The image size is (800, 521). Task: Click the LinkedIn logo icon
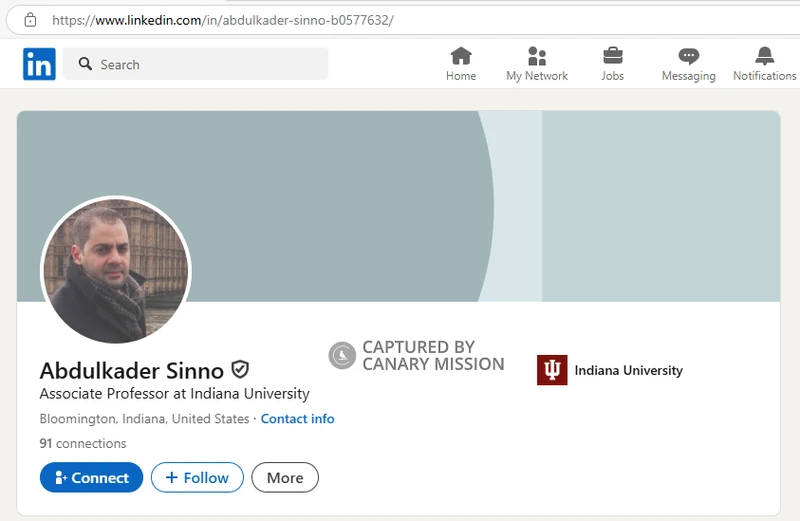click(x=39, y=64)
